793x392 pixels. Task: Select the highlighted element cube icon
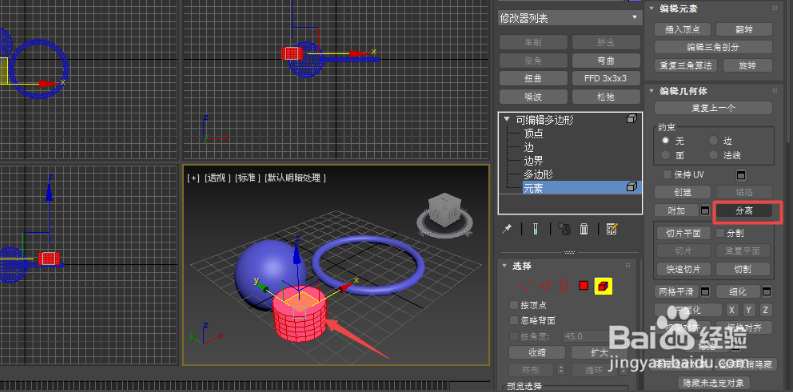(603, 286)
